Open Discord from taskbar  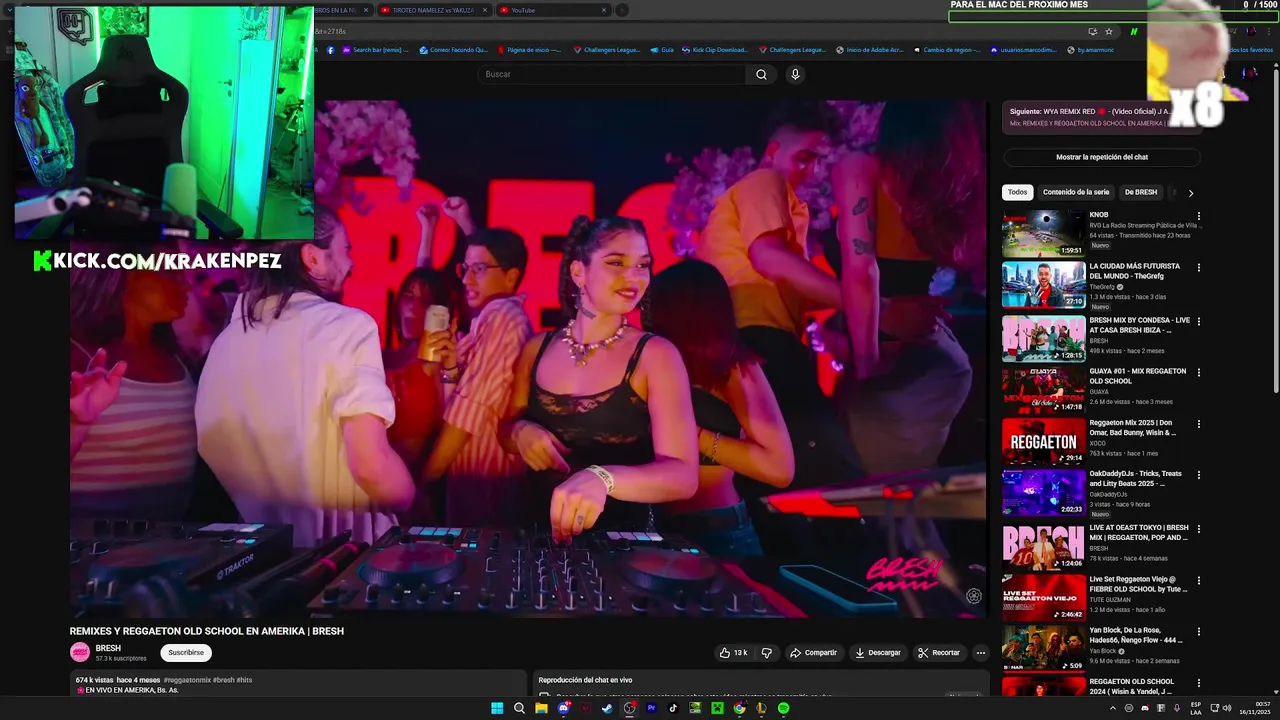(x=563, y=708)
